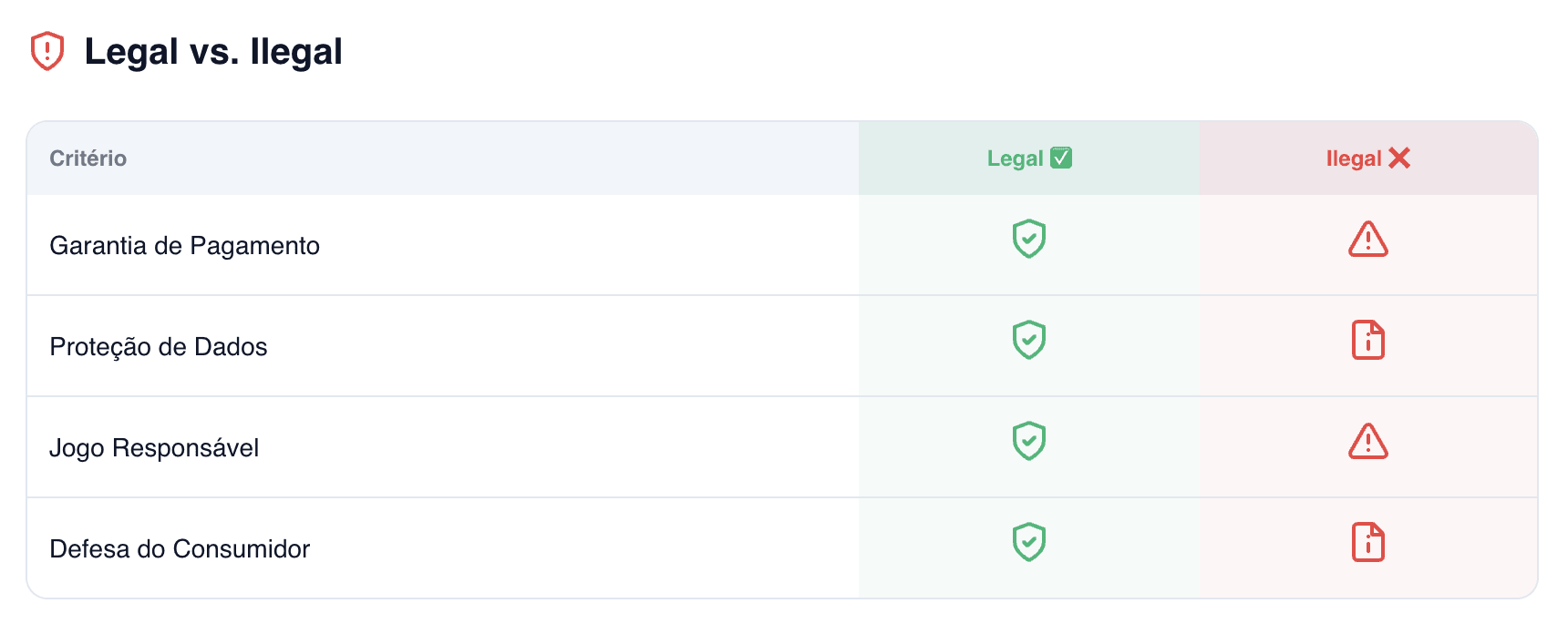This screenshot has height=634, width=1568.
Task: Select the Jogo Responsável row label
Action: coord(154,448)
